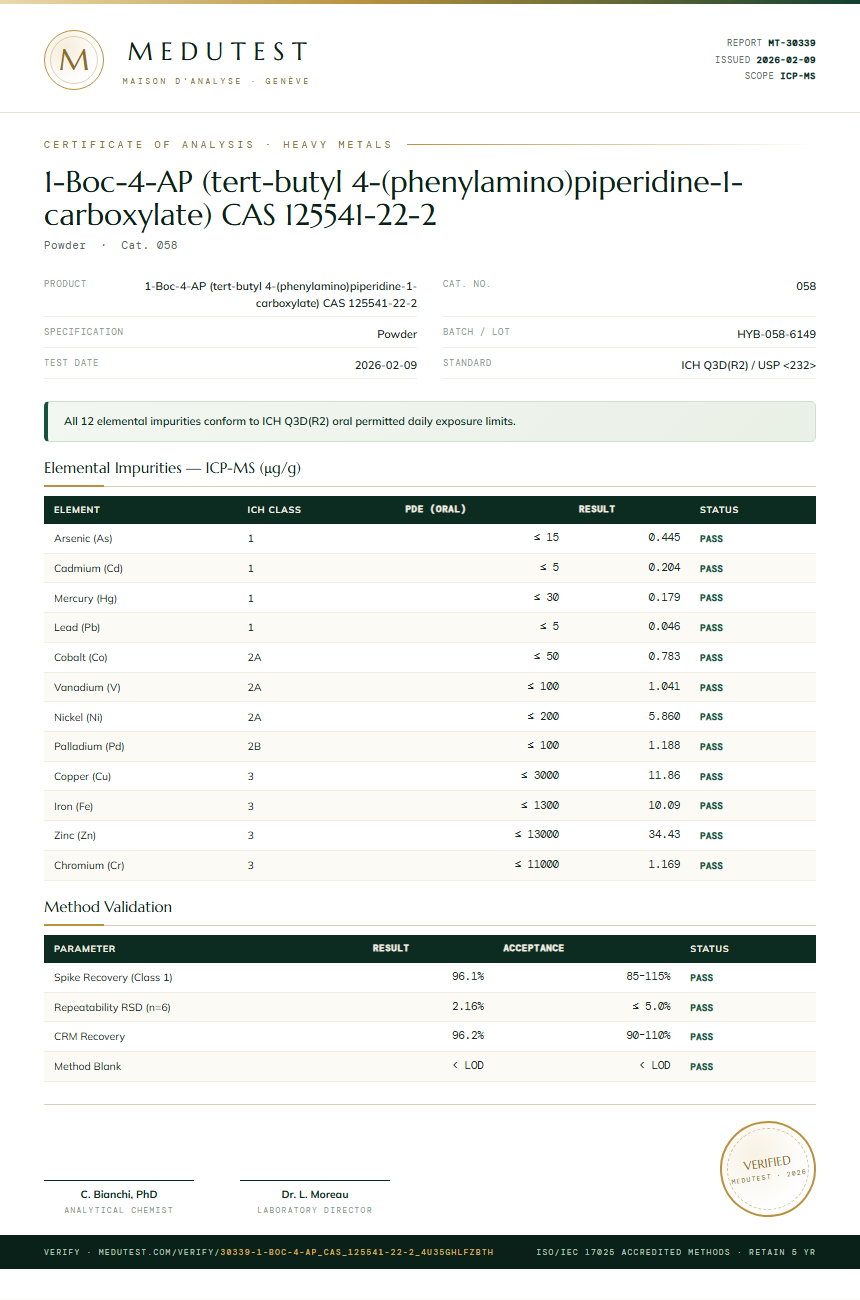Select the Spike Recovery (Class 1) row label

113,977
